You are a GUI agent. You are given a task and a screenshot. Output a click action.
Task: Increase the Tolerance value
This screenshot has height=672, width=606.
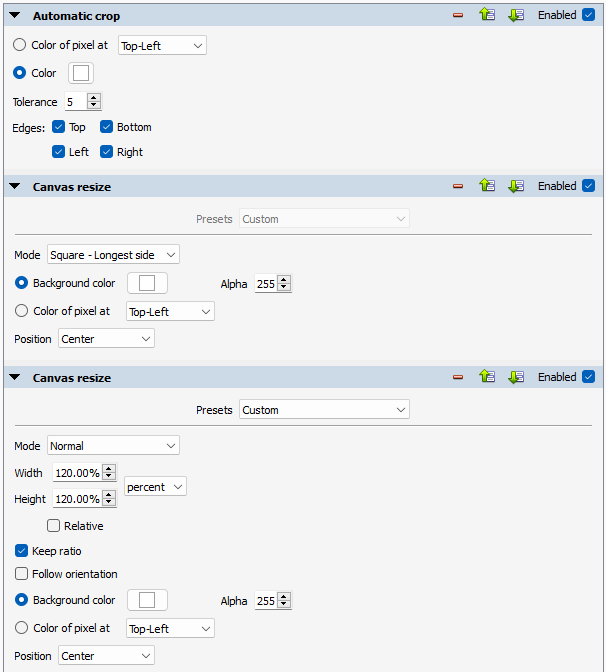94,98
